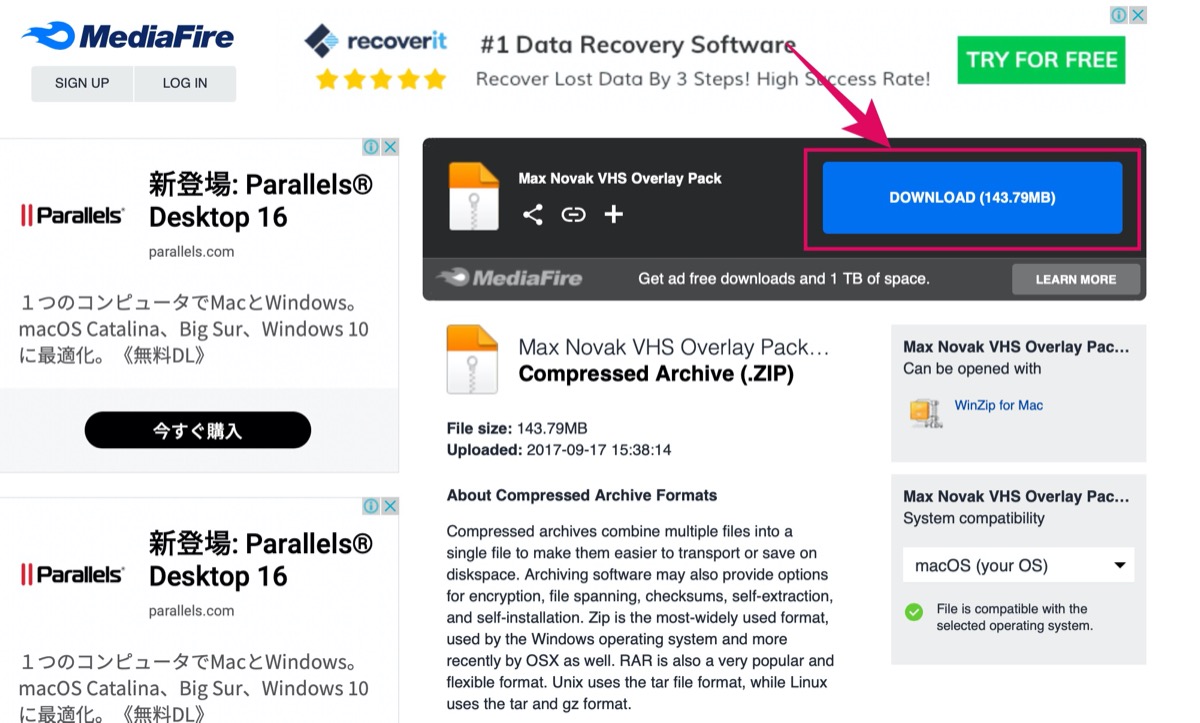Click '#1 Data Recovery Software' ad headline

pyautogui.click(x=638, y=45)
